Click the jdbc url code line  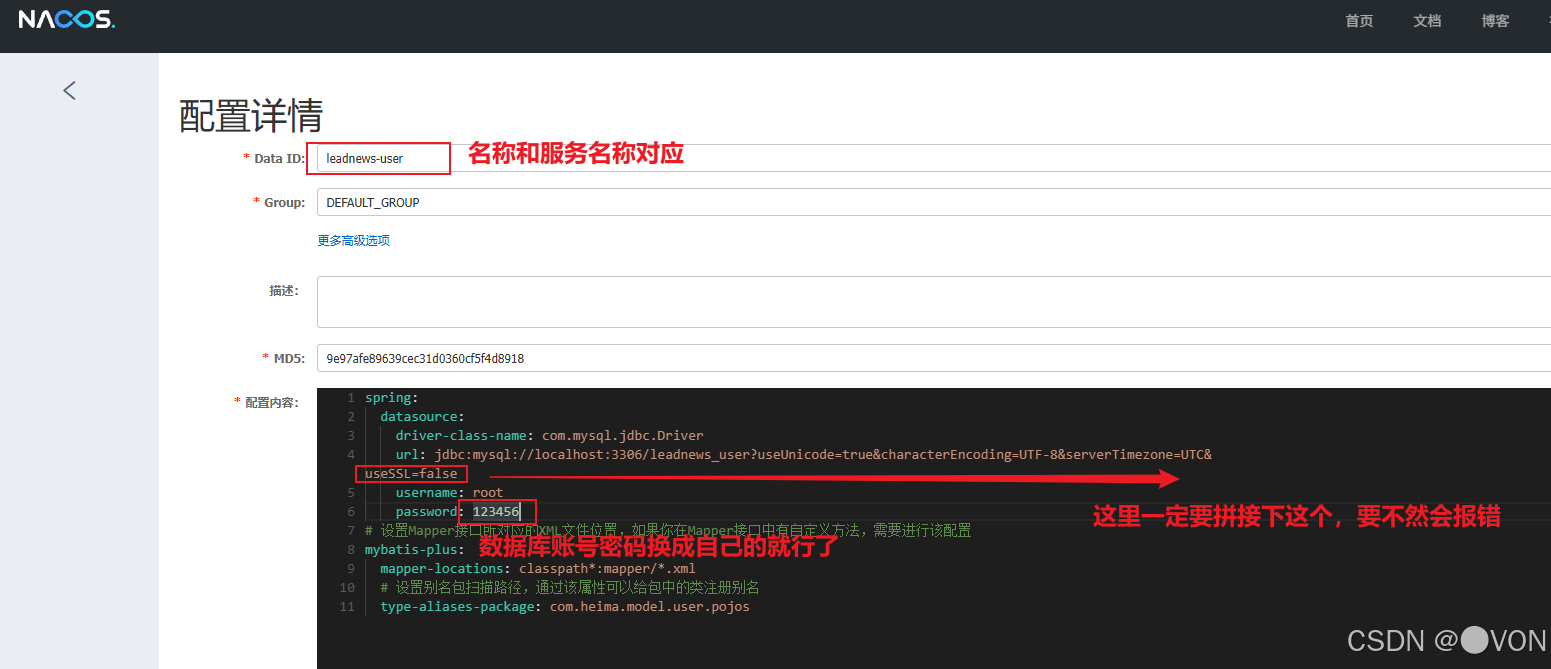803,455
